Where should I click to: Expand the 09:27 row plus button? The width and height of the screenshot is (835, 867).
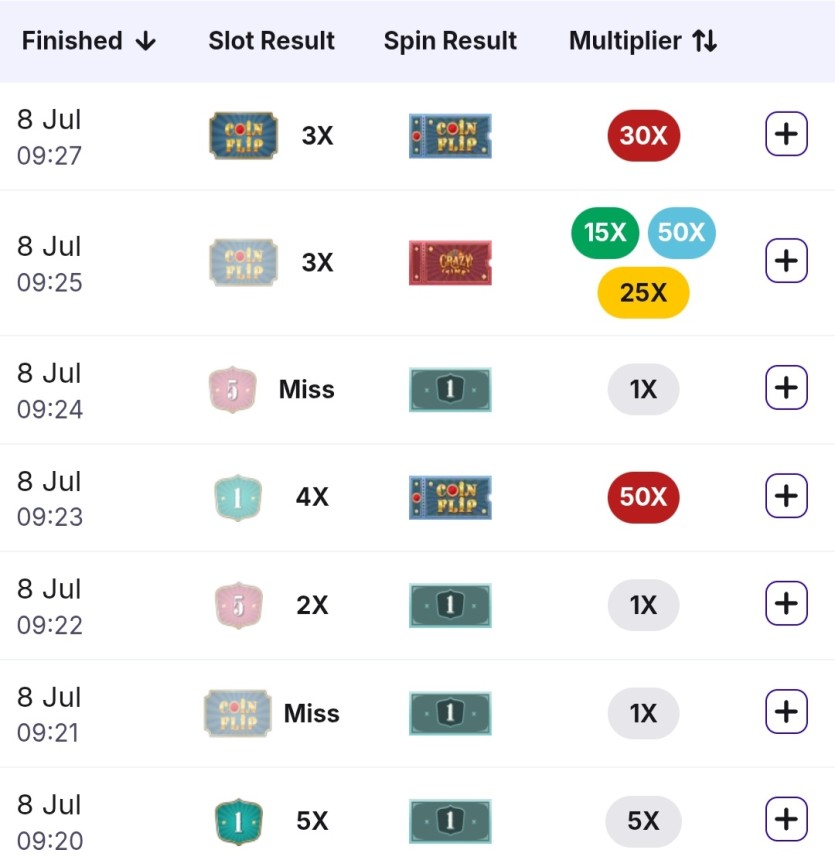786,134
